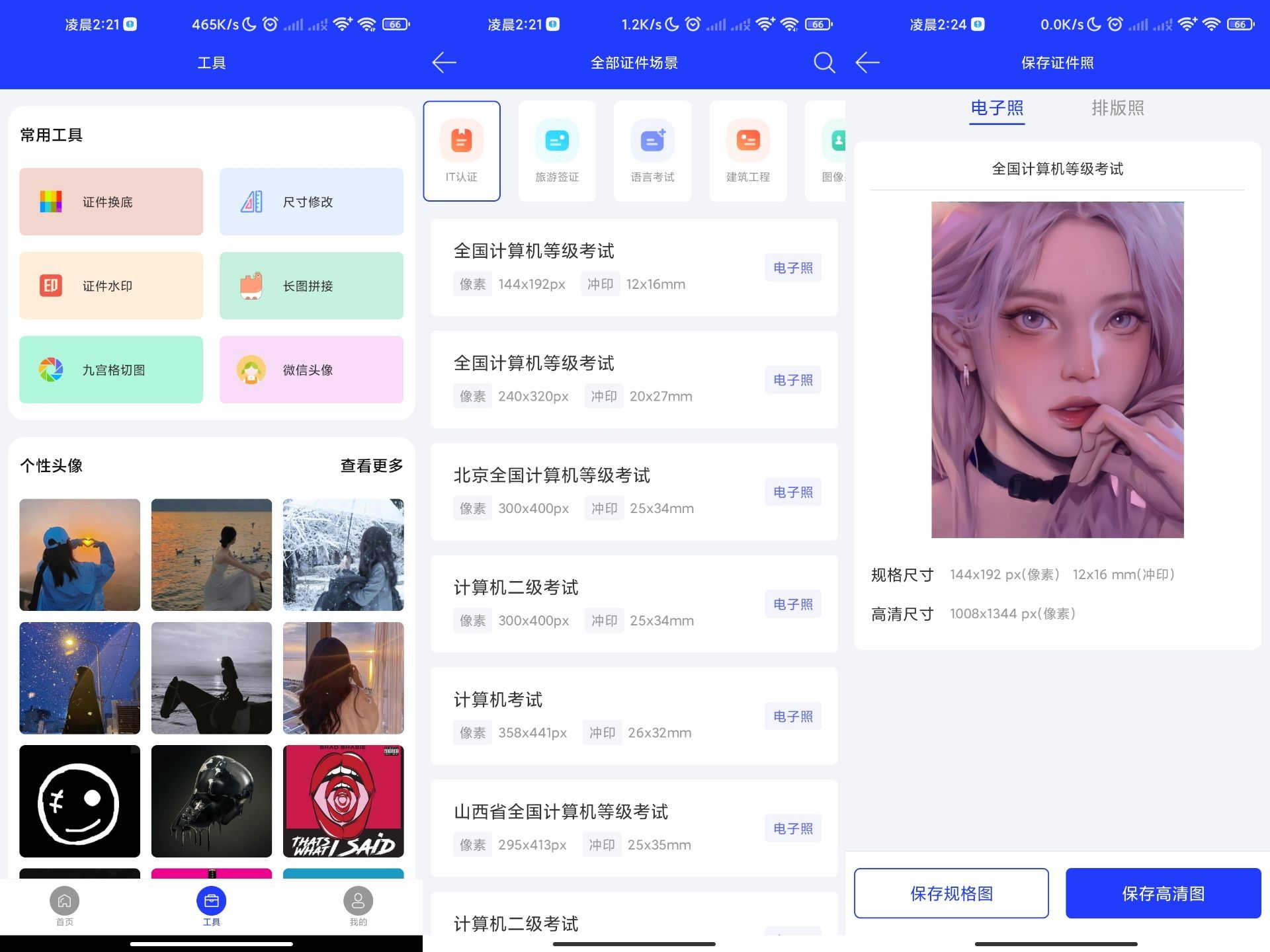Select the 语言考试 category
The width and height of the screenshot is (1270, 952).
point(652,151)
